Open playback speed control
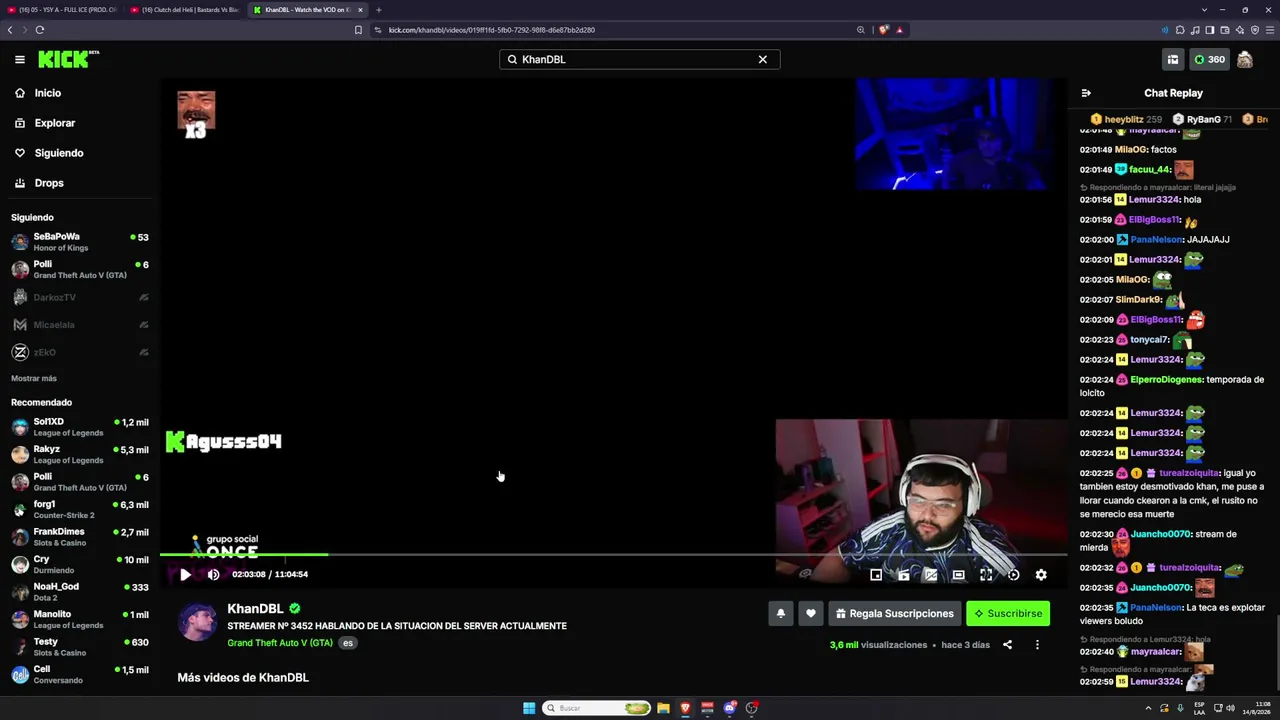 pos(1013,574)
